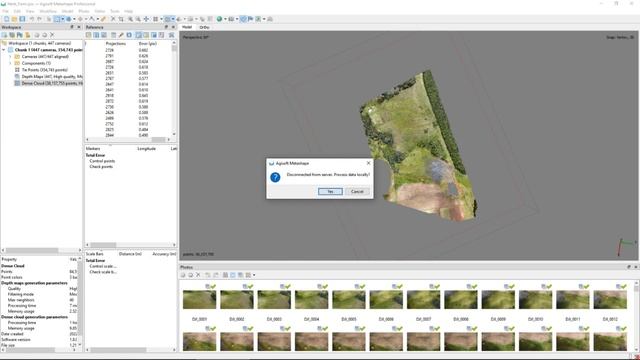640x360 pixels.
Task: Click the Crop selection icon
Action: (x=121, y=19)
